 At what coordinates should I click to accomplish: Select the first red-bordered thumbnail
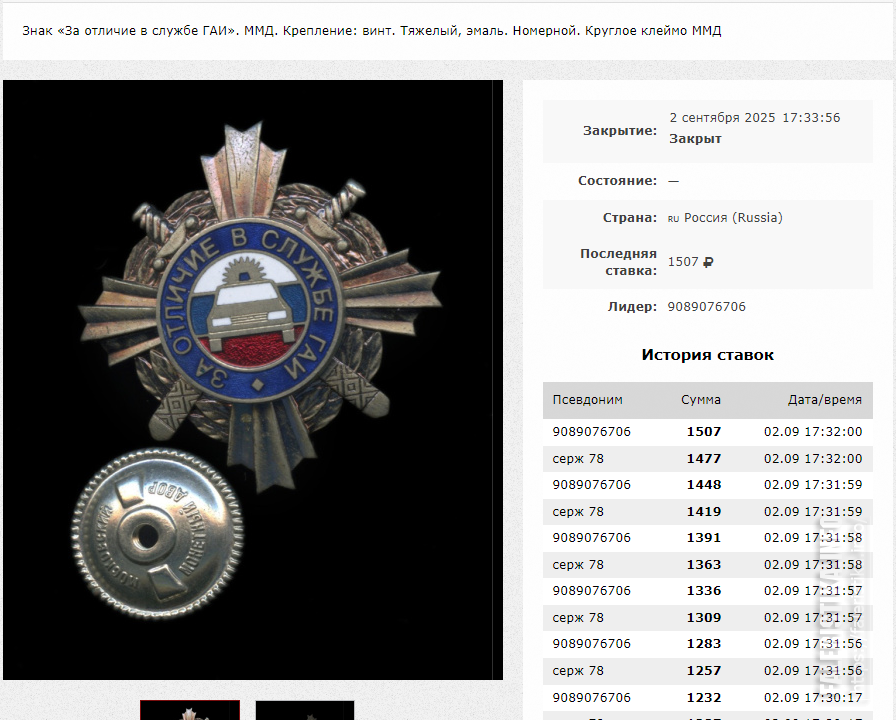coord(190,711)
